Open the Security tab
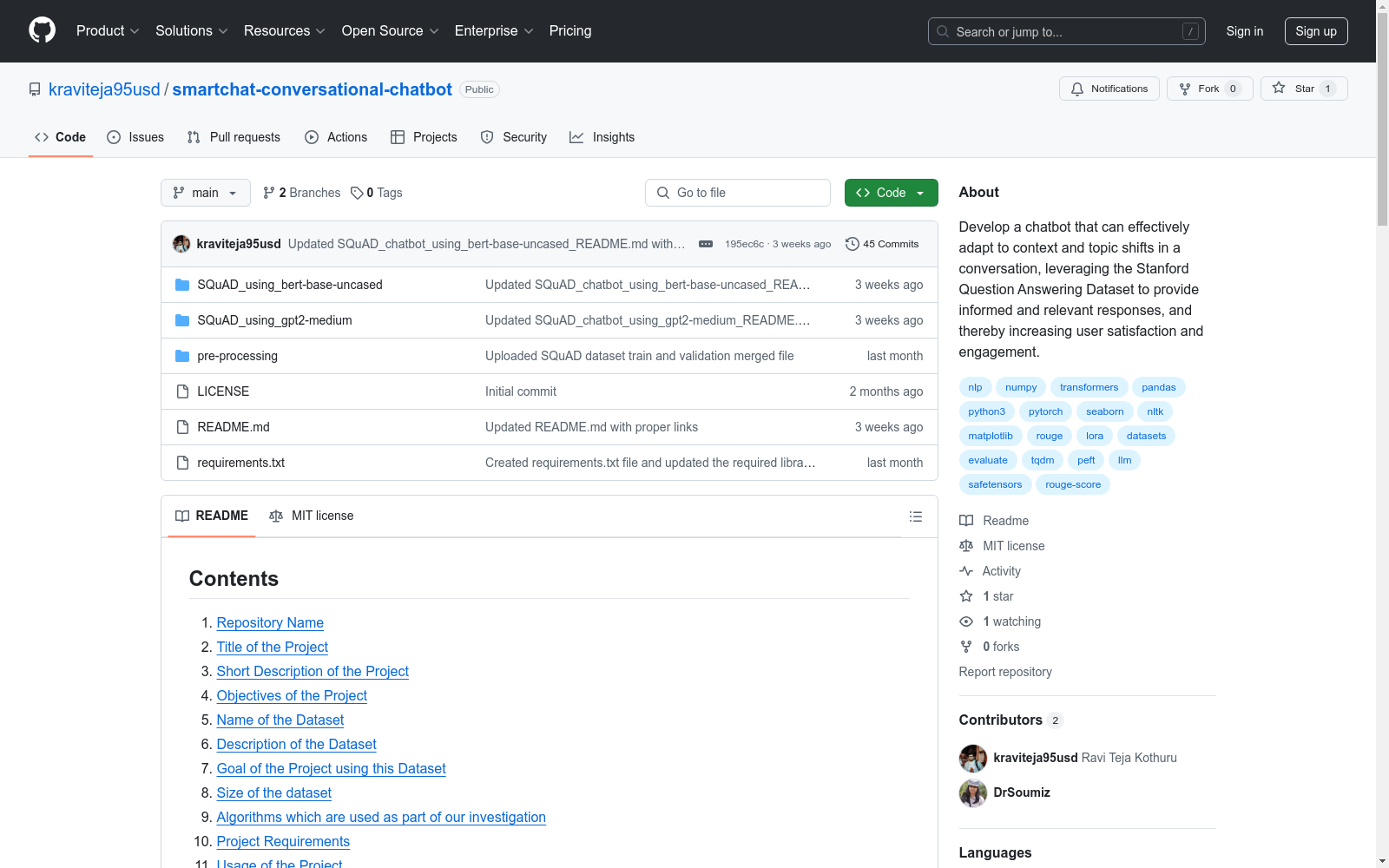This screenshot has height=868, width=1389. tap(514, 137)
